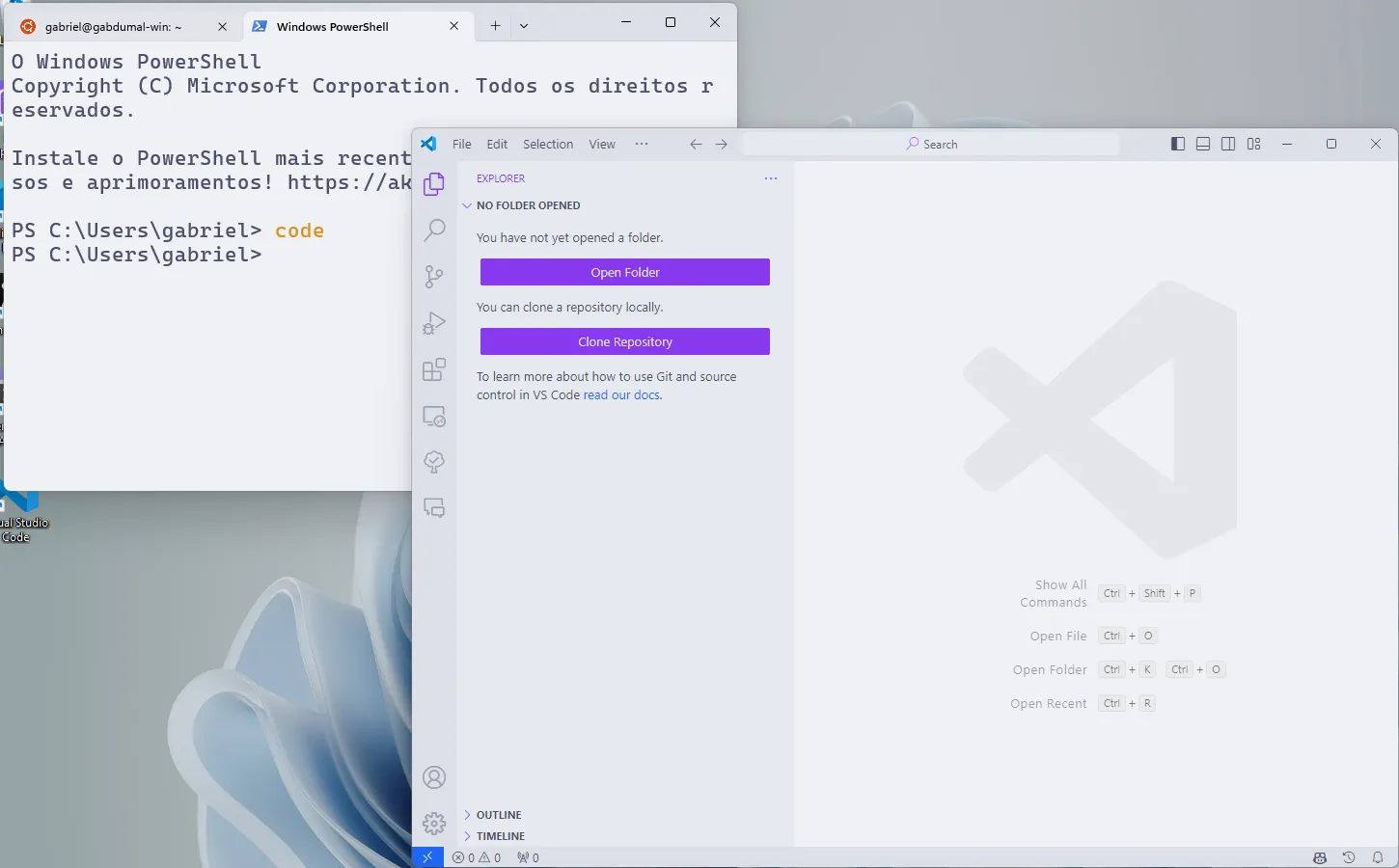Click the ports forwarded status bar item
This screenshot has width=1399, height=868.
click(528, 857)
